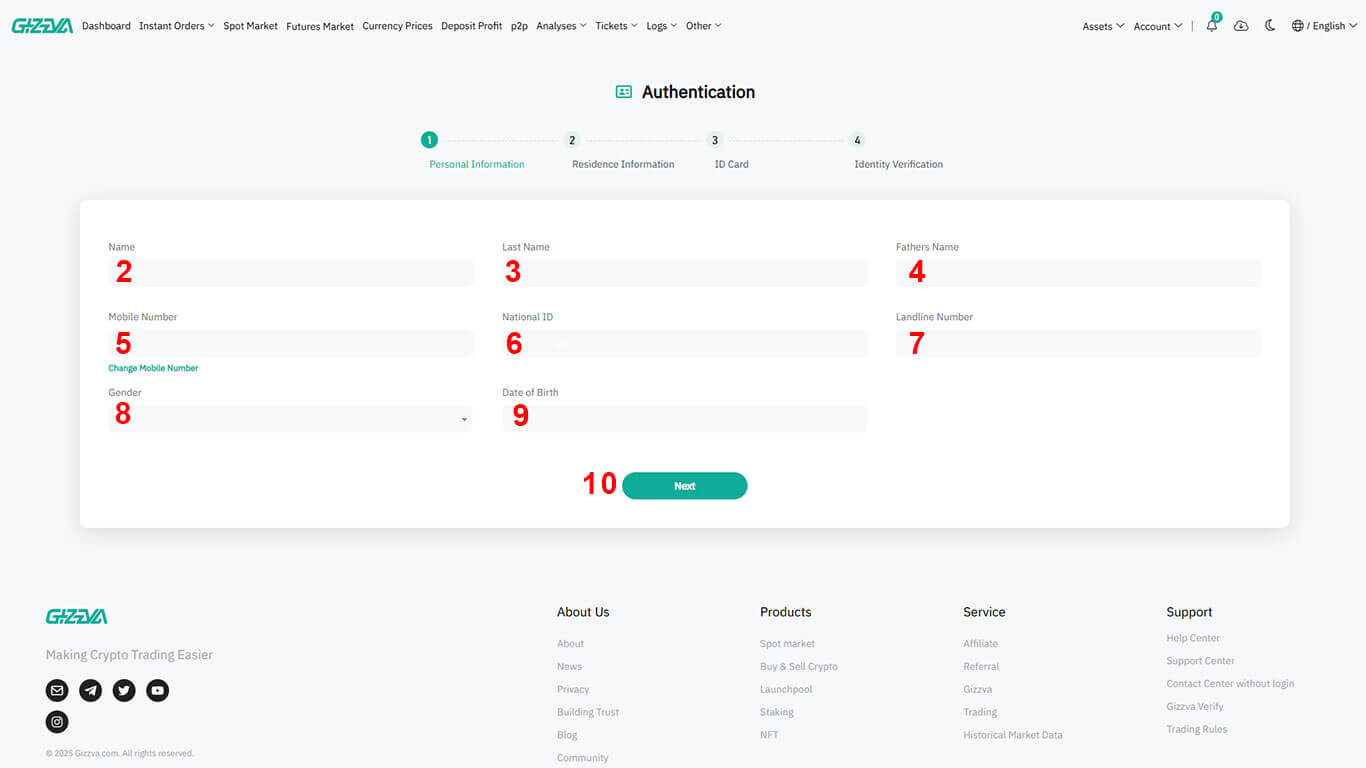Click the notification bell icon
Image resolution: width=1366 pixels, height=768 pixels.
click(1212, 26)
